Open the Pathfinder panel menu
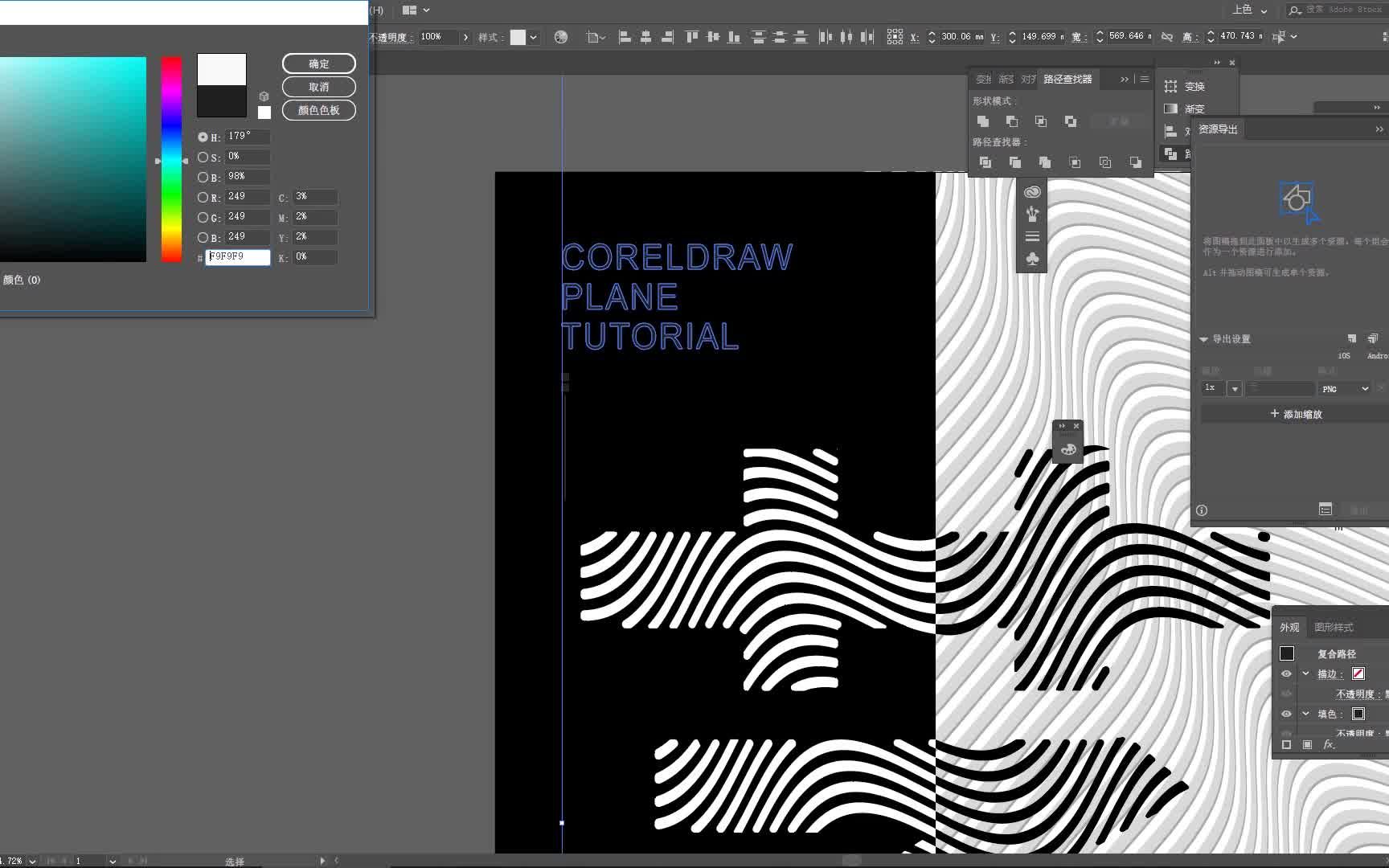This screenshot has width=1389, height=868. (1144, 79)
